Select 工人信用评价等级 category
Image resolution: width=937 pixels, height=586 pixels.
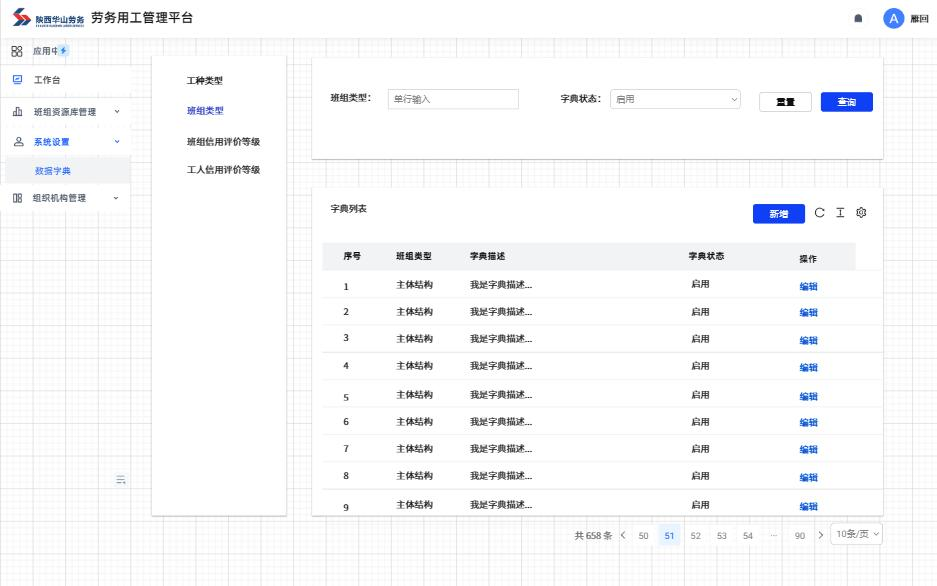click(223, 170)
